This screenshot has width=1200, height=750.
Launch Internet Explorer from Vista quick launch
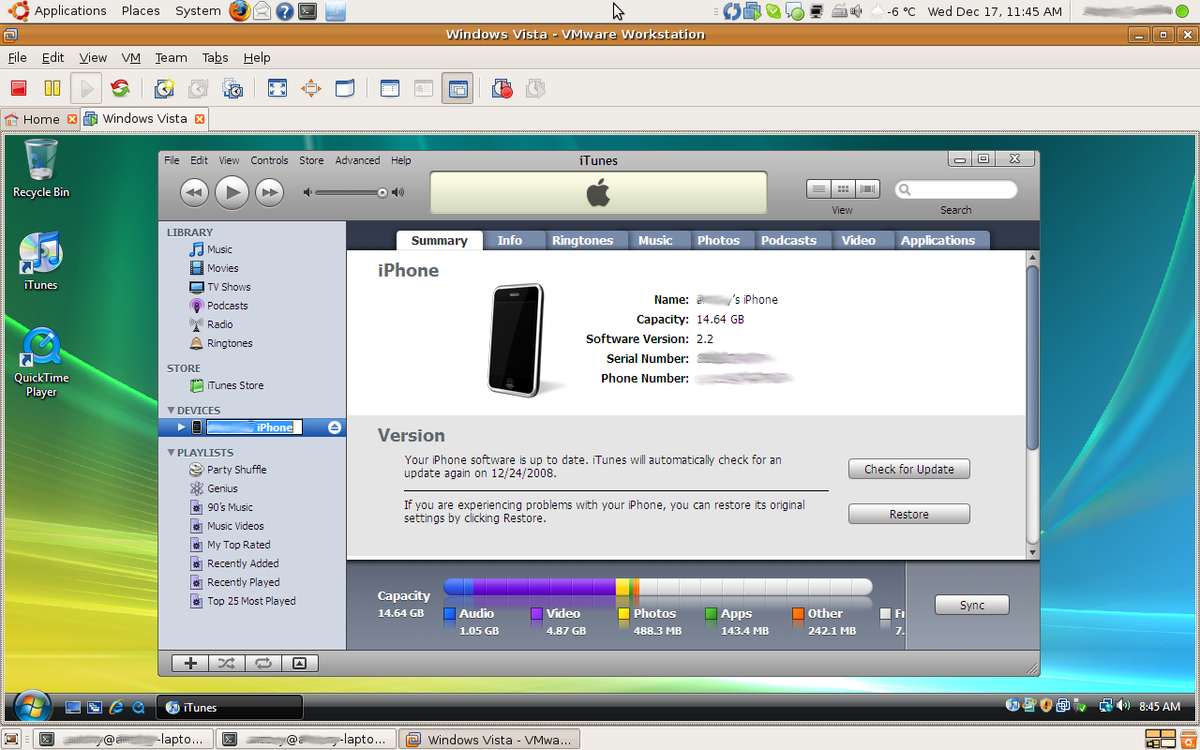[x=116, y=707]
